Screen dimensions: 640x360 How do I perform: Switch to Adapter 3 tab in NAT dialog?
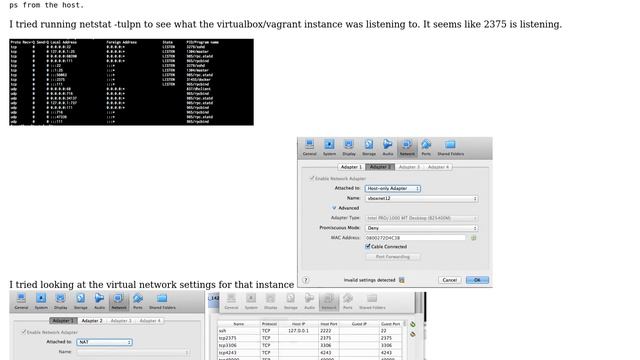tap(121, 321)
